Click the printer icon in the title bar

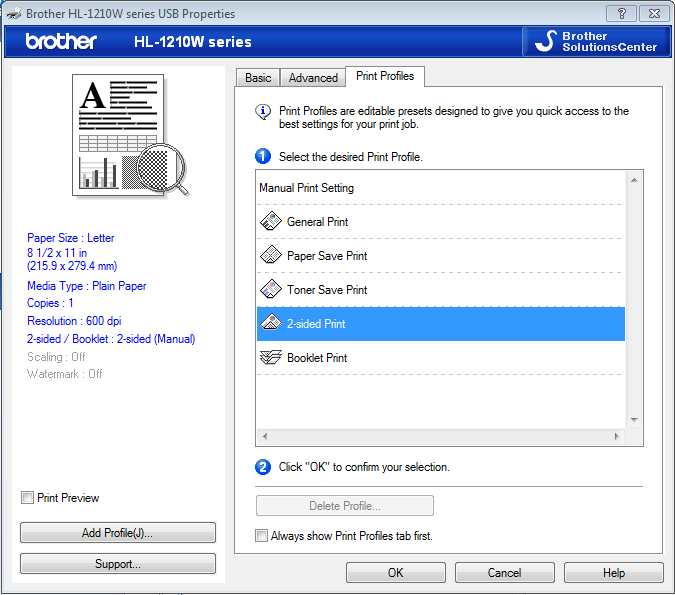(x=14, y=14)
